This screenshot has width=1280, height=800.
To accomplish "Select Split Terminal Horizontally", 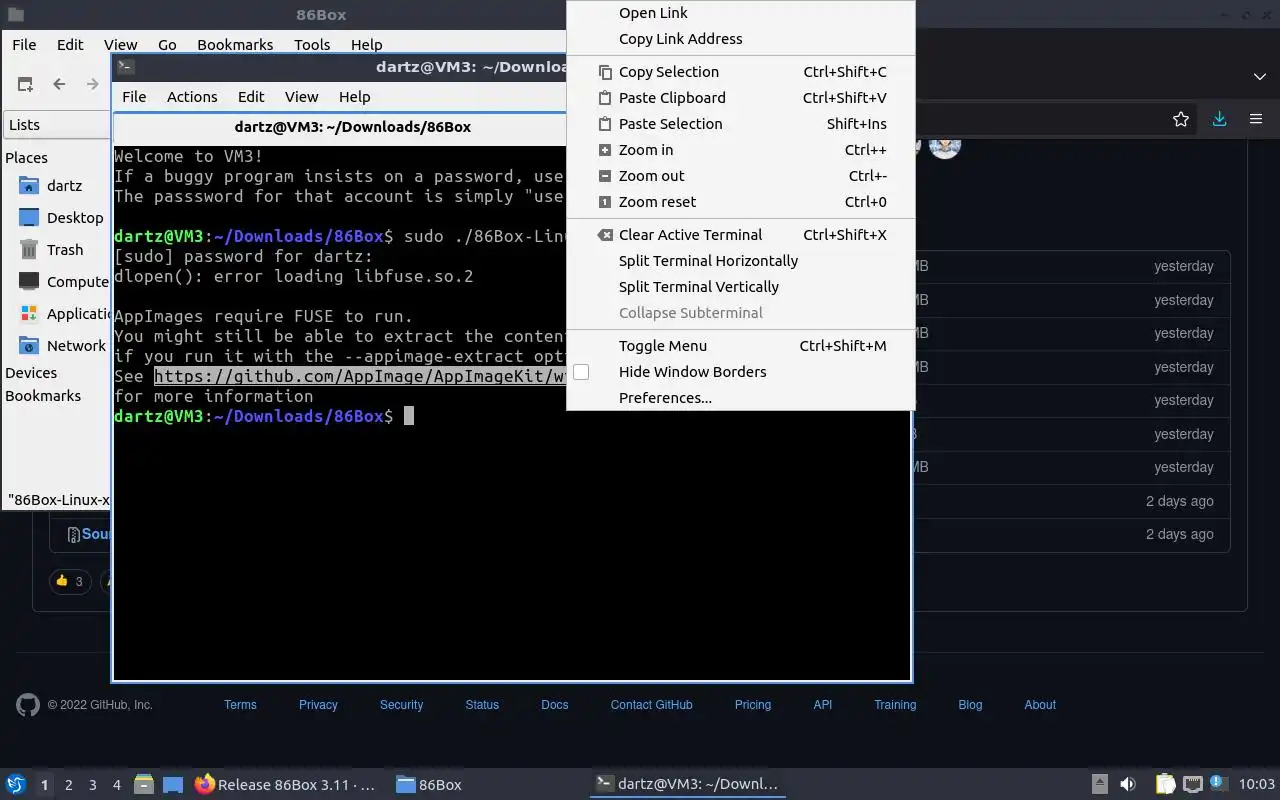I will [x=740, y=261].
